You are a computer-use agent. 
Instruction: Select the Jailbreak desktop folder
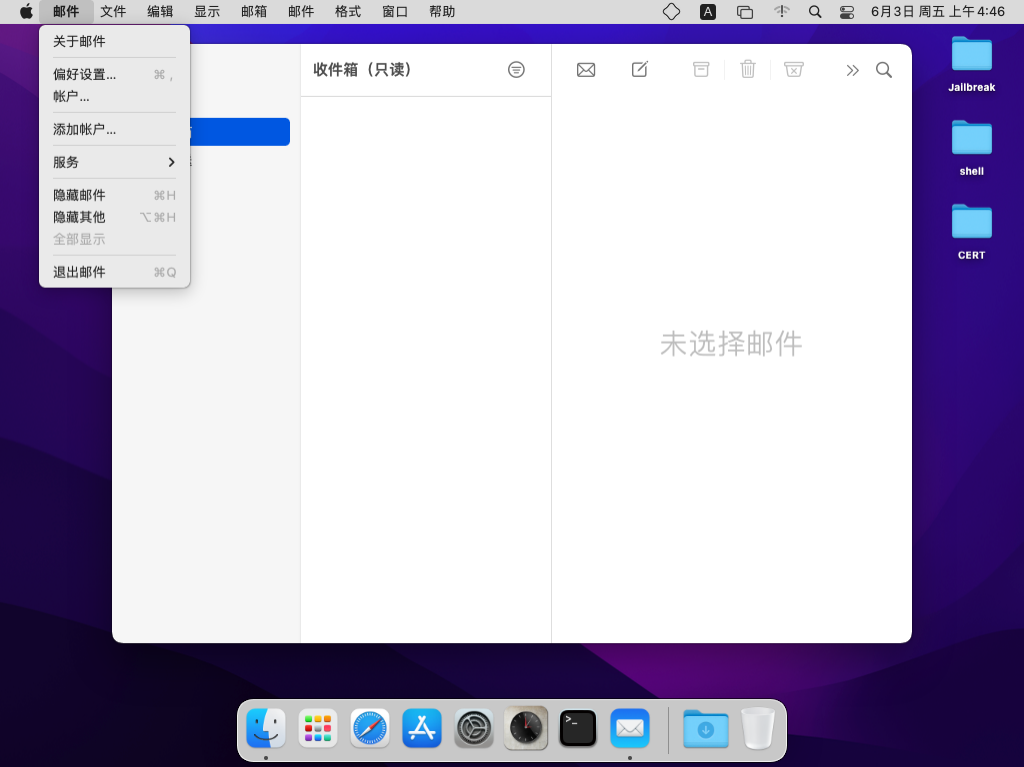click(x=972, y=64)
